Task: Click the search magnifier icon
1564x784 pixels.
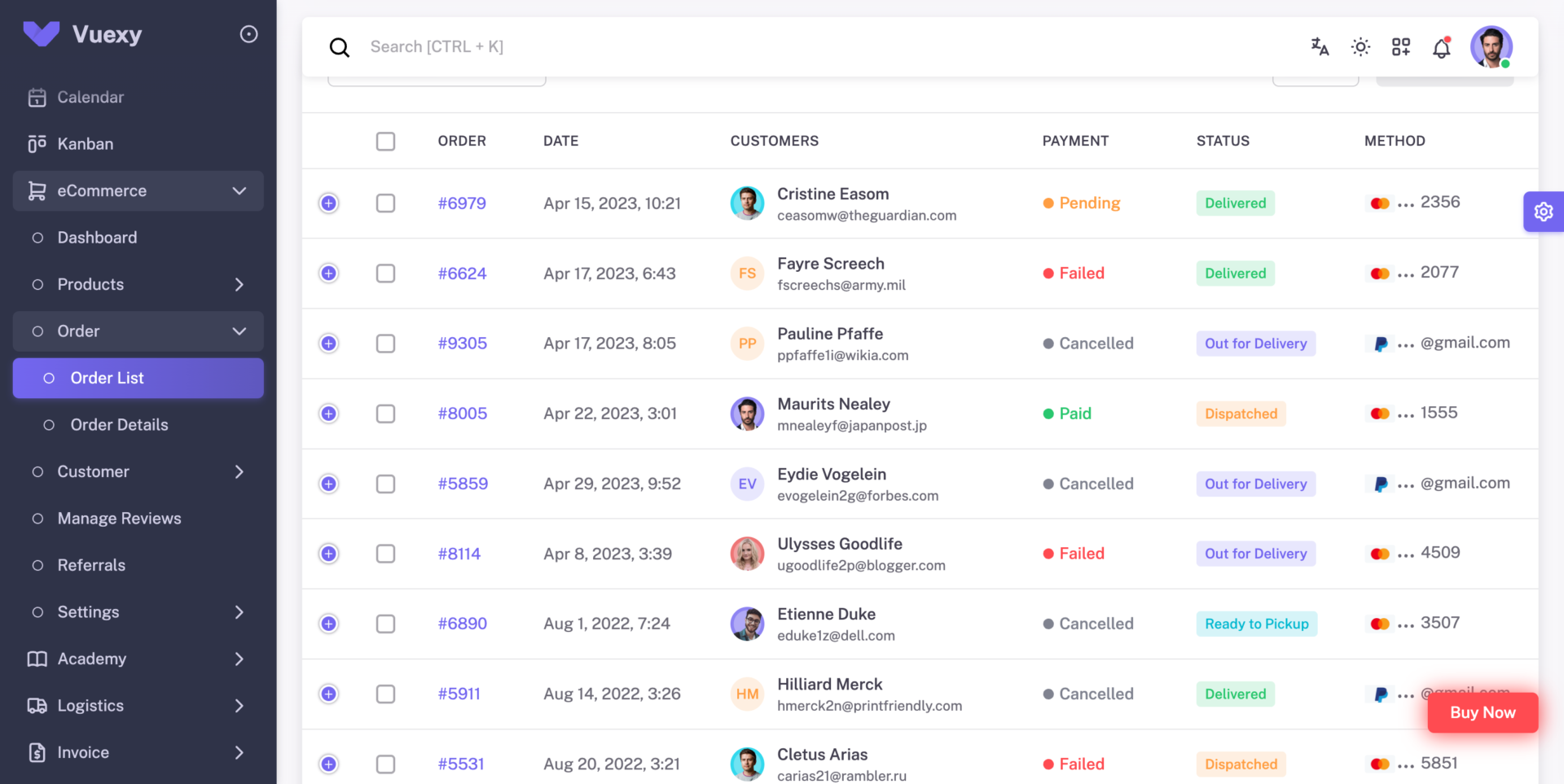Action: pyautogui.click(x=340, y=47)
